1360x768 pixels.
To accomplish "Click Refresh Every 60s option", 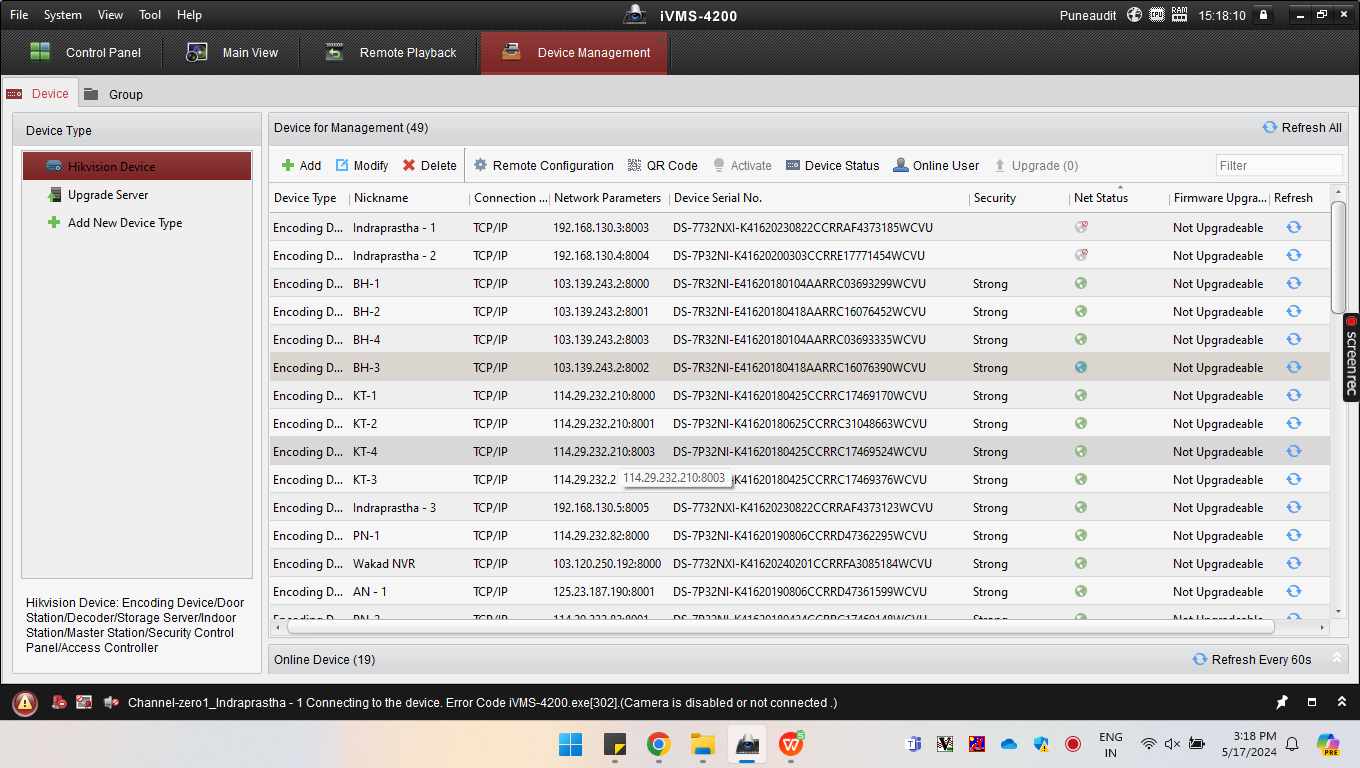I will [x=1252, y=660].
